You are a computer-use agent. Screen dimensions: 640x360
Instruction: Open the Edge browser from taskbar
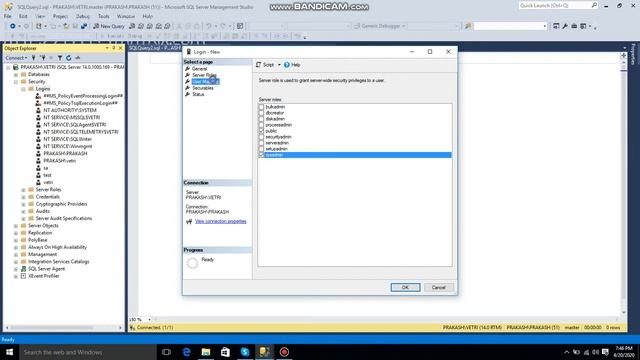(x=187, y=352)
